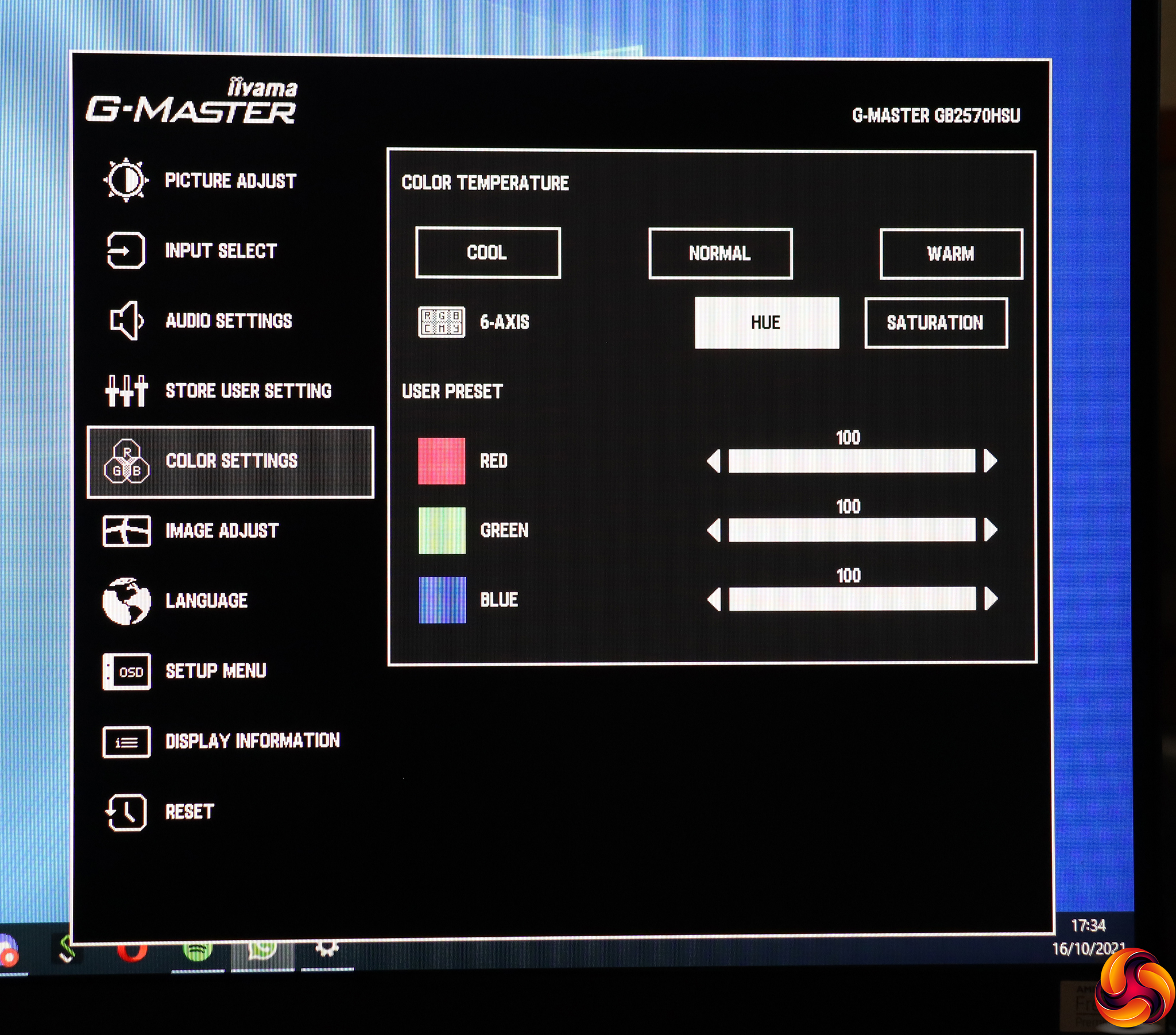Select the Normal color temperature
1176x1035 pixels.
[x=719, y=254]
